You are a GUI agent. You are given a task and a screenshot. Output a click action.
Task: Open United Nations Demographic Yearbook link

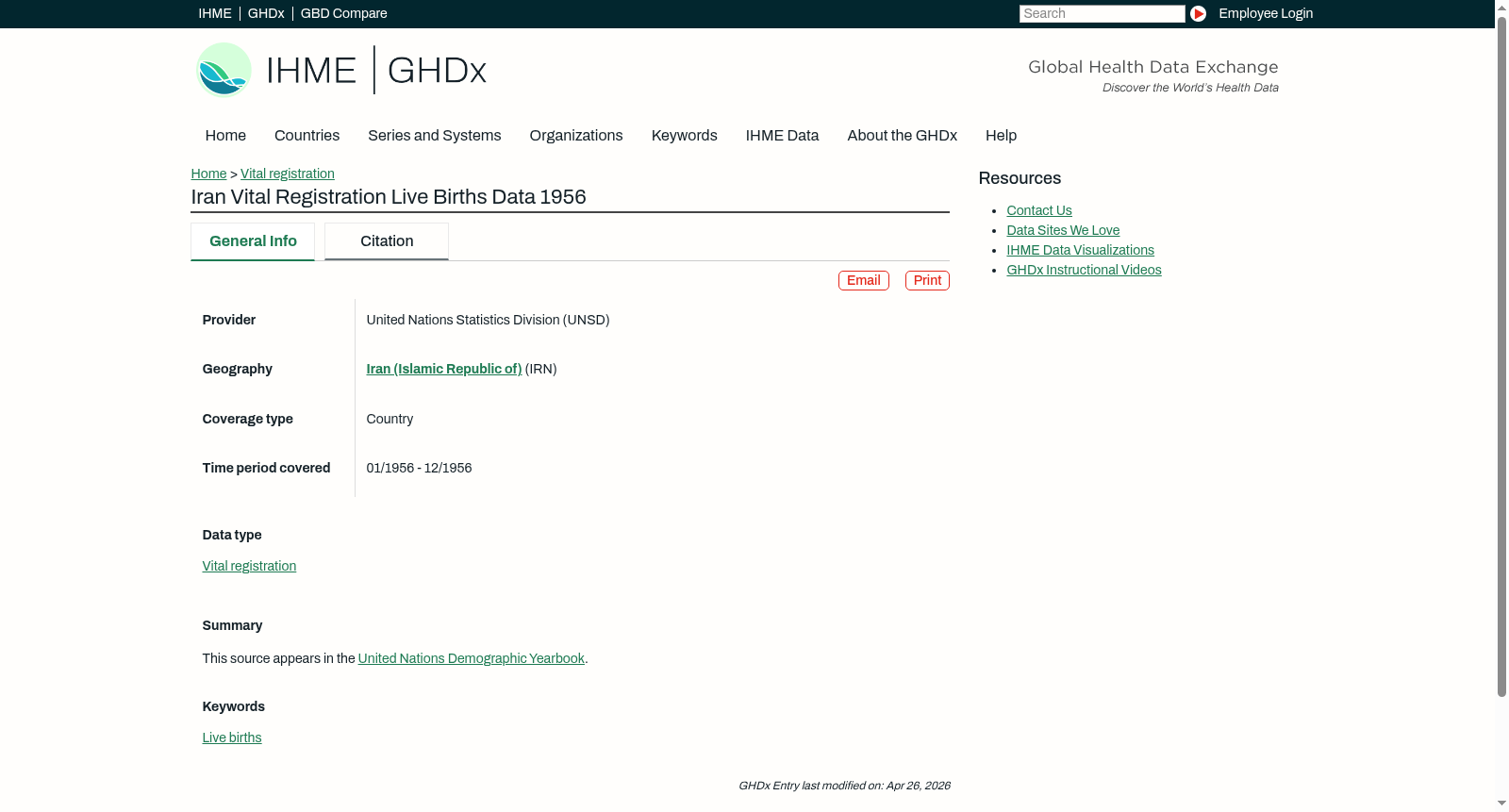(x=472, y=658)
